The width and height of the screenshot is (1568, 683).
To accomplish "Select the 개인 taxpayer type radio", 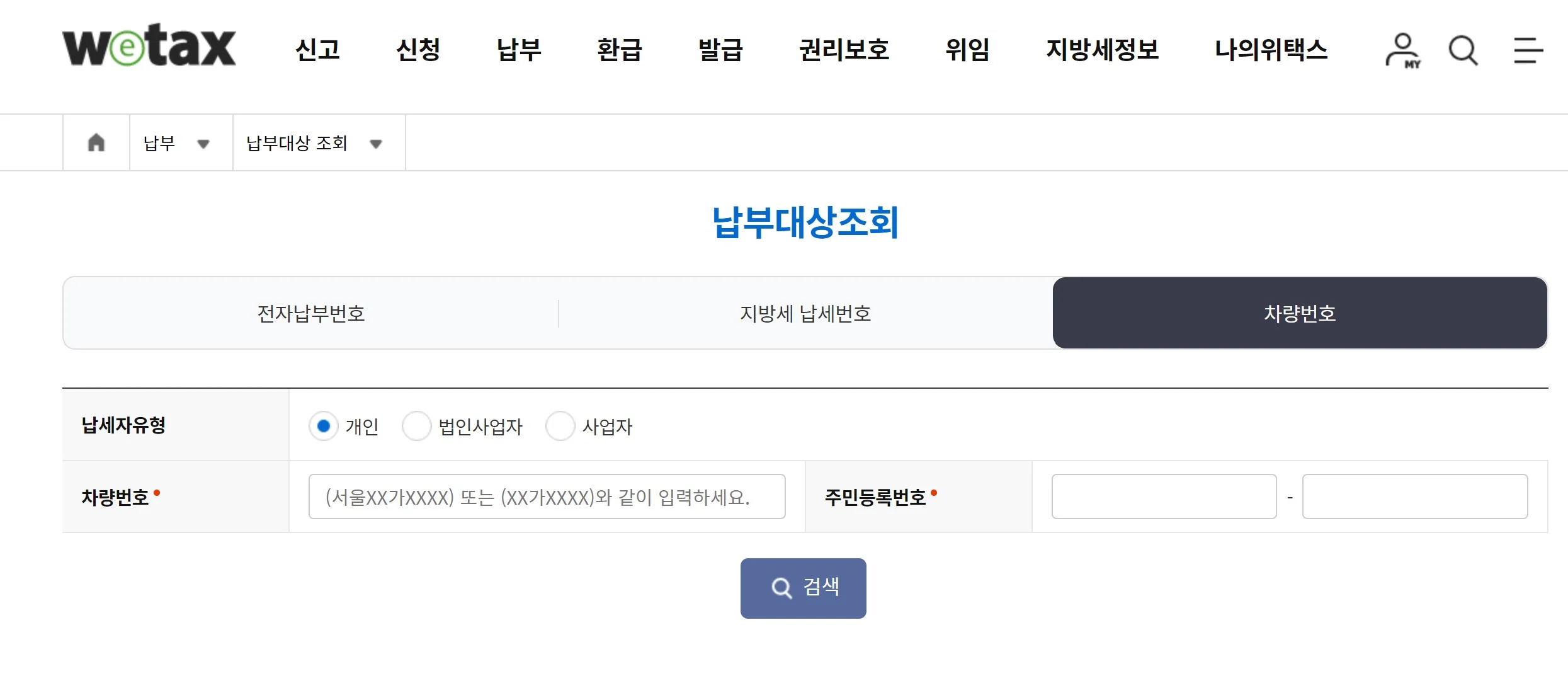I will pos(324,427).
